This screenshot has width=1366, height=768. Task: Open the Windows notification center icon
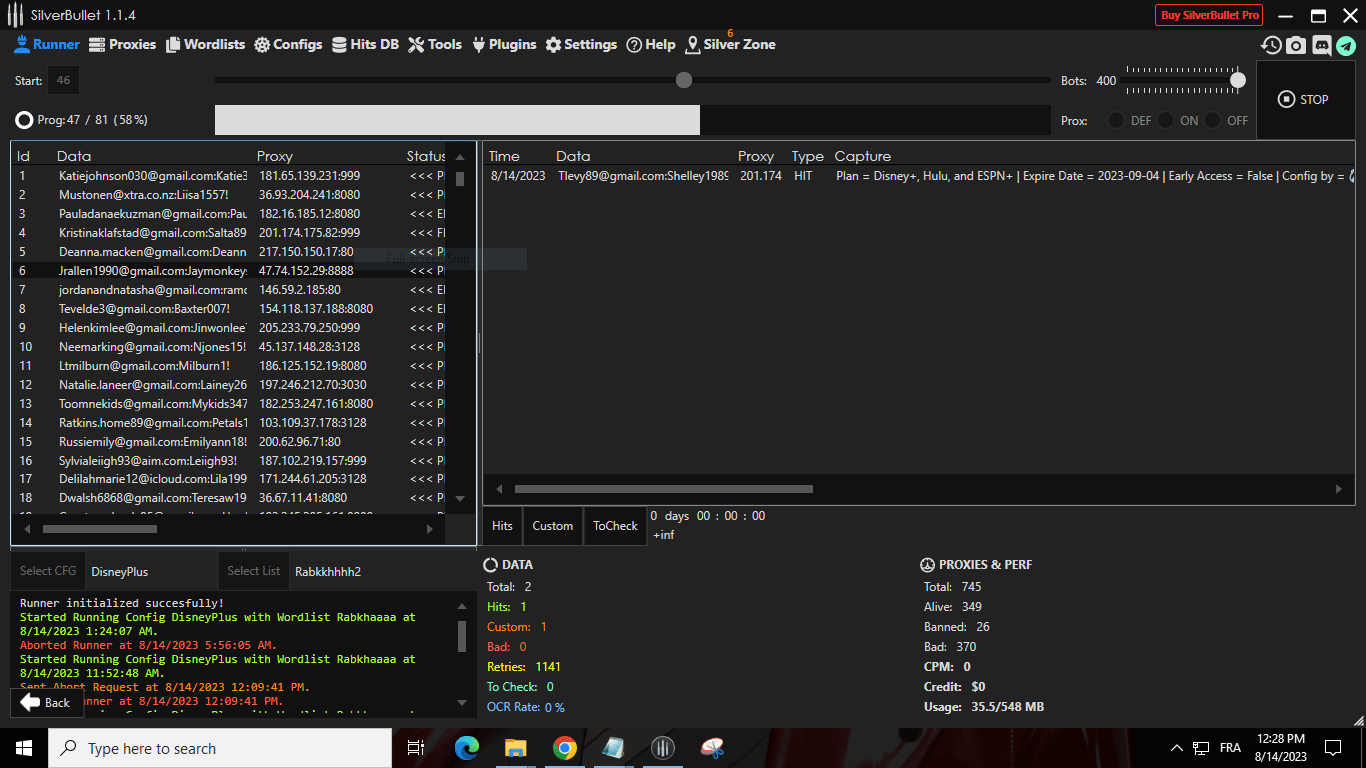(x=1333, y=748)
